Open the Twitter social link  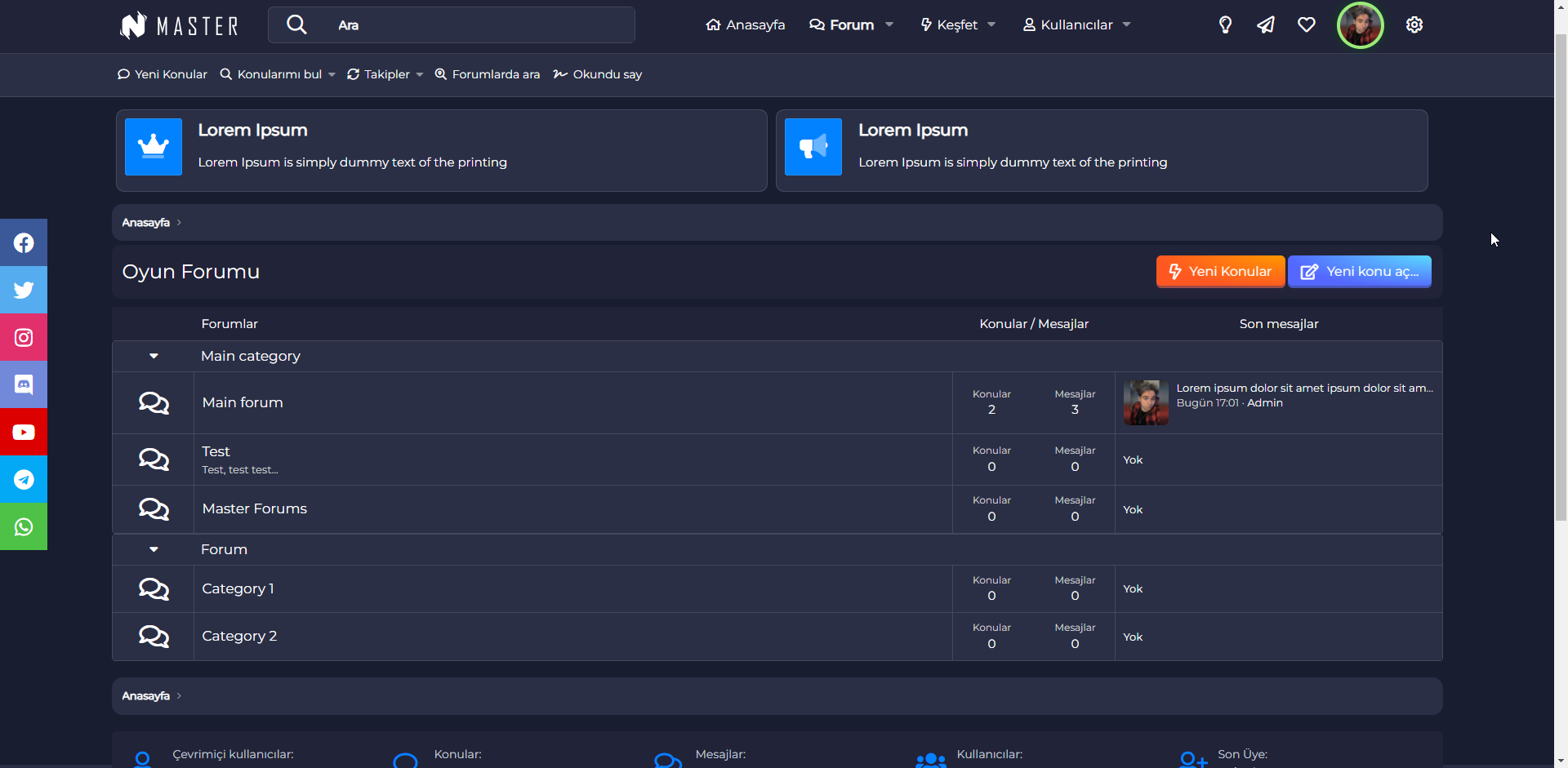(x=24, y=291)
